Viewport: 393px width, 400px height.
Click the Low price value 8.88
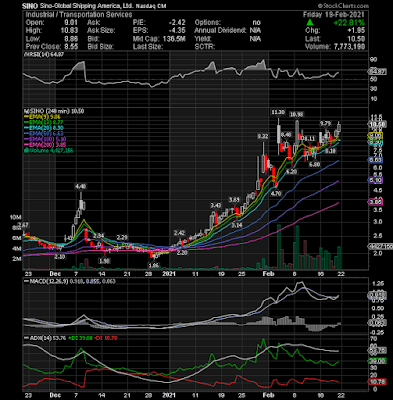click(x=71, y=39)
